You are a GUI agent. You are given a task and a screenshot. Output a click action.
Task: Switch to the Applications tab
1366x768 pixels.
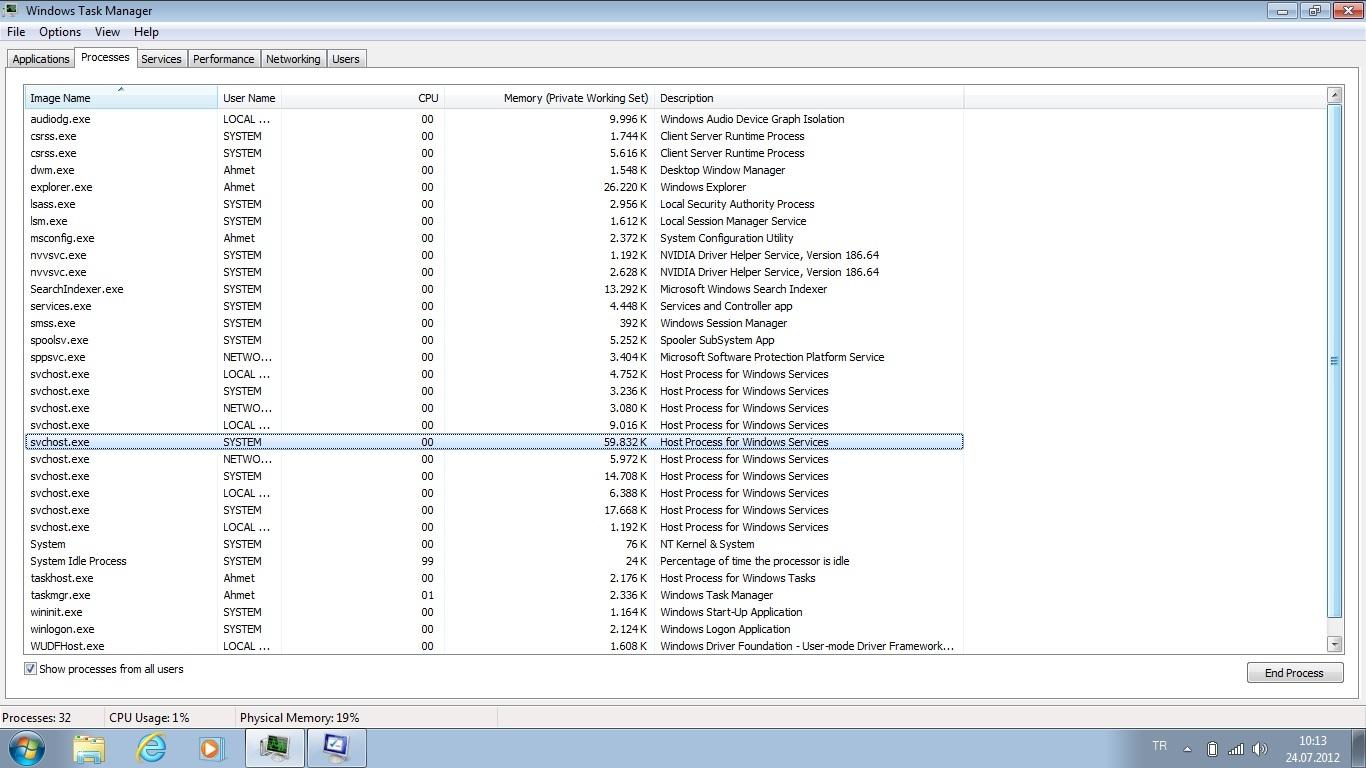[x=41, y=59]
